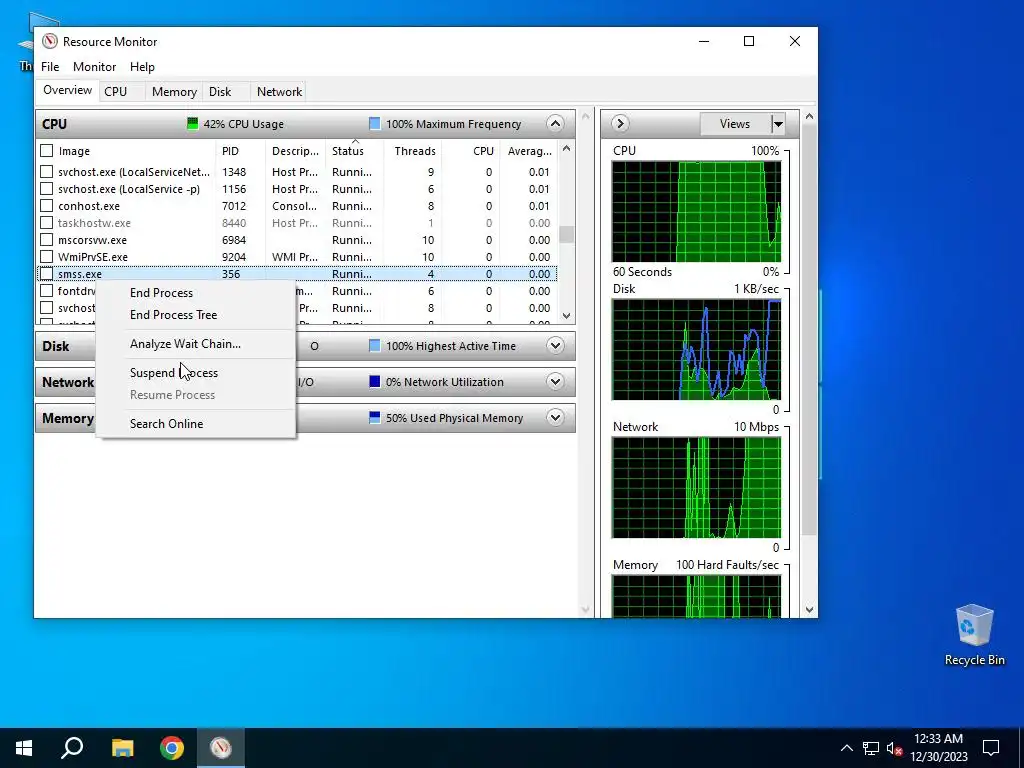1024x768 pixels.
Task: Open Windows Start menu
Action: 24,748
